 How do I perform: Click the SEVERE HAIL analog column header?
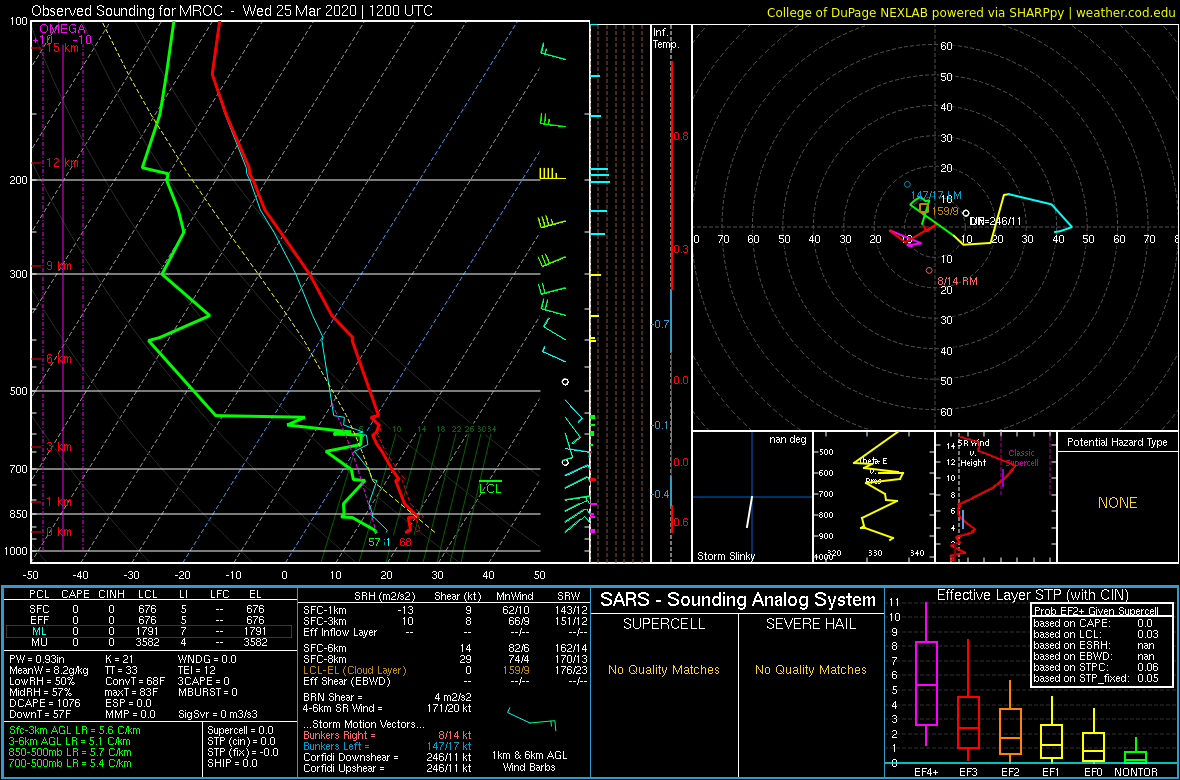click(810, 625)
